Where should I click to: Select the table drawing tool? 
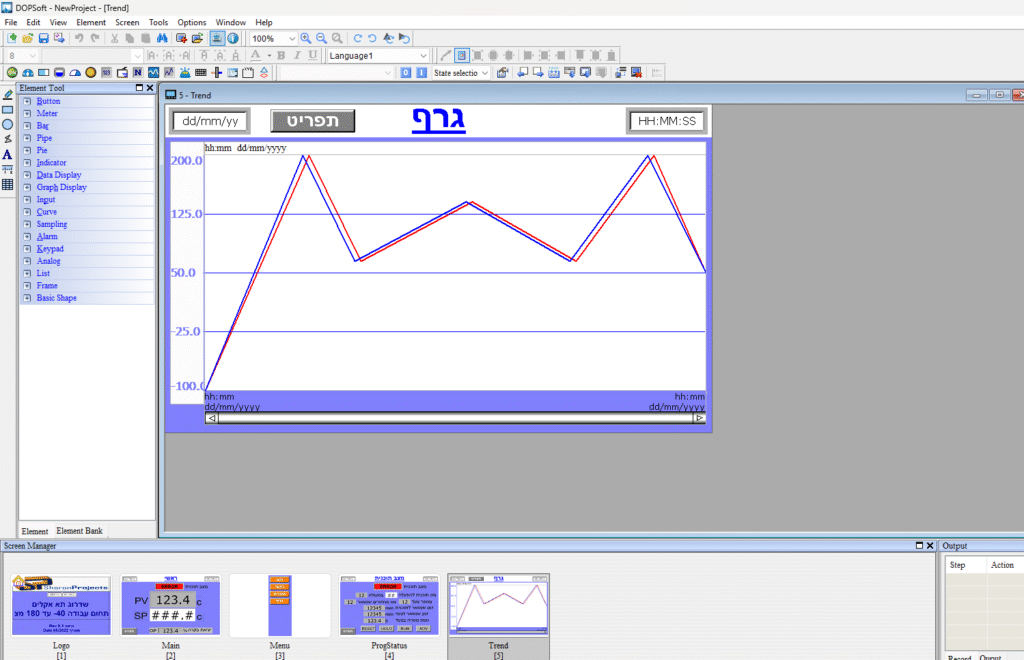click(x=7, y=185)
